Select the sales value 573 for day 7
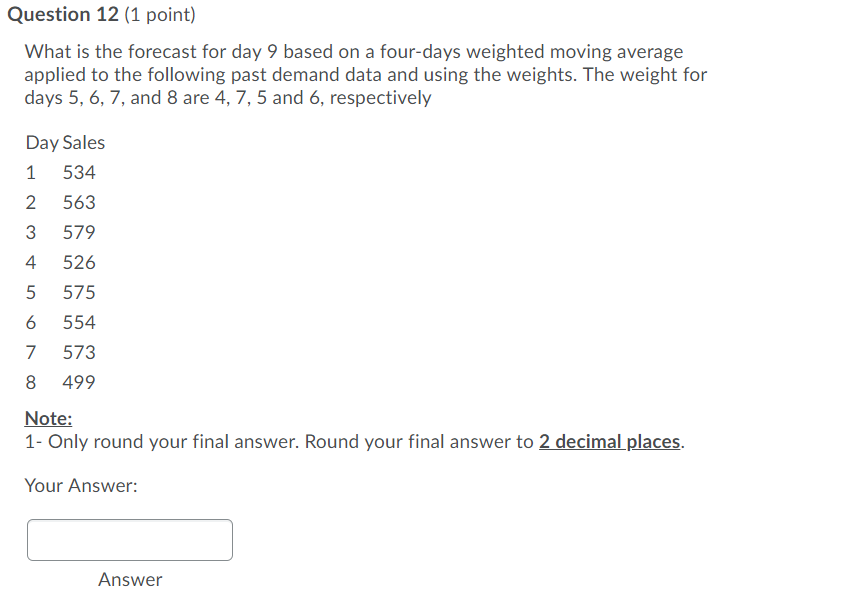Viewport: 847px width, 599px height. [80, 352]
